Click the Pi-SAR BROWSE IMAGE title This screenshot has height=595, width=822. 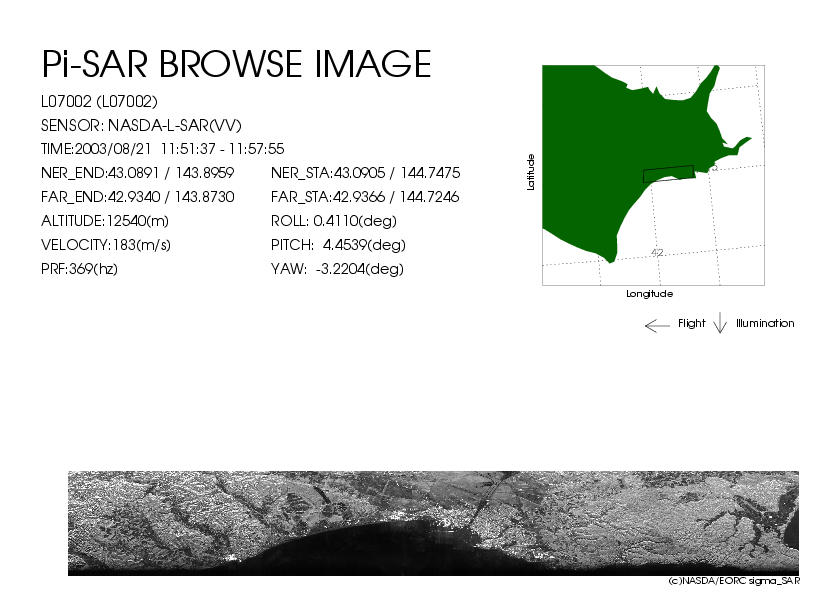236,64
